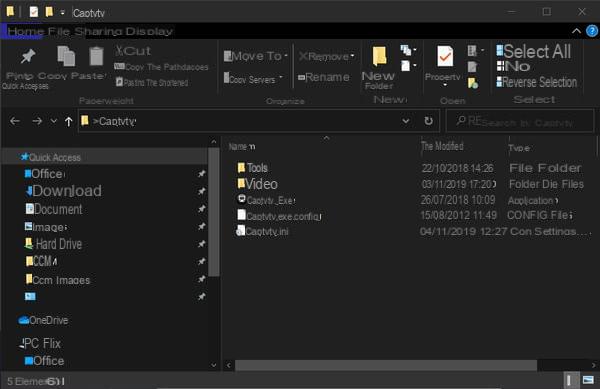The width and height of the screenshot is (600, 389).
Task: Sort by the Modified column header
Action: [x=442, y=146]
